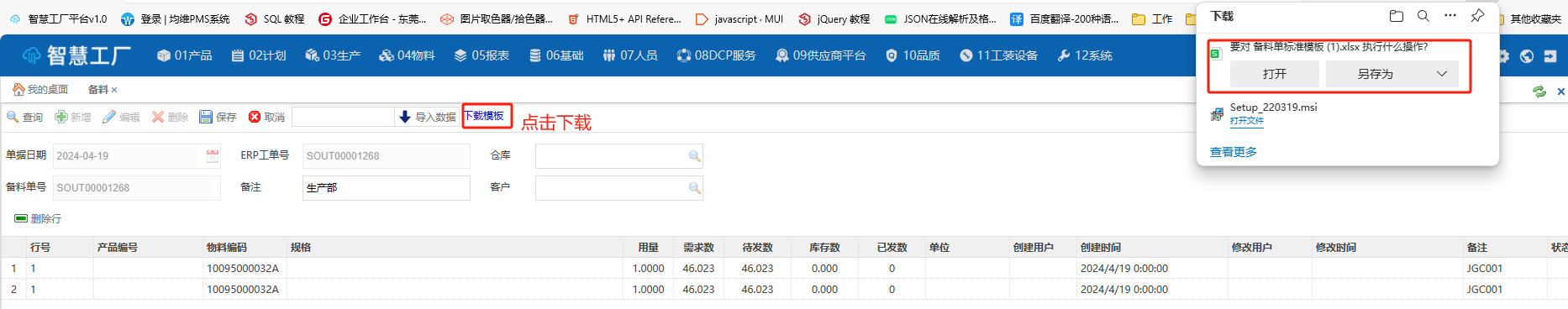Screen dimensions: 1568x309
Task: Click 下载模板 link
Action: pos(484,116)
